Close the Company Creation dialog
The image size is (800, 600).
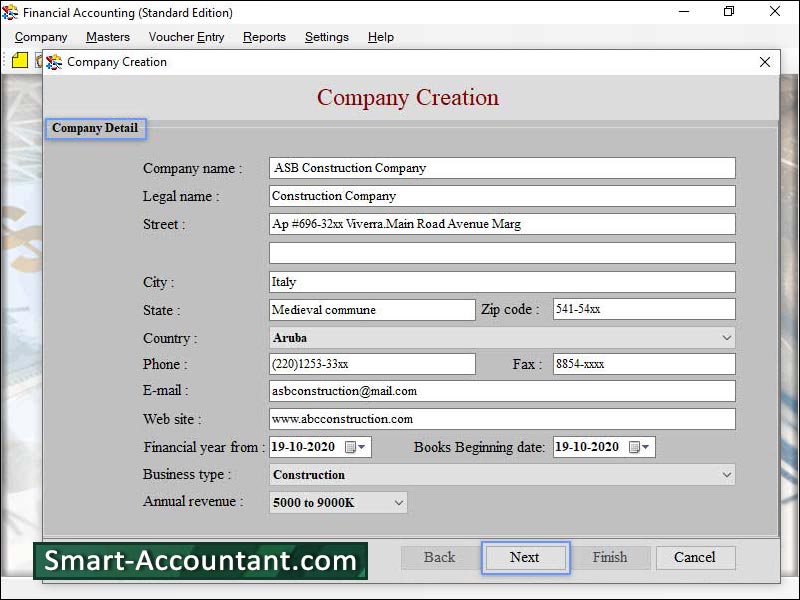coord(765,62)
